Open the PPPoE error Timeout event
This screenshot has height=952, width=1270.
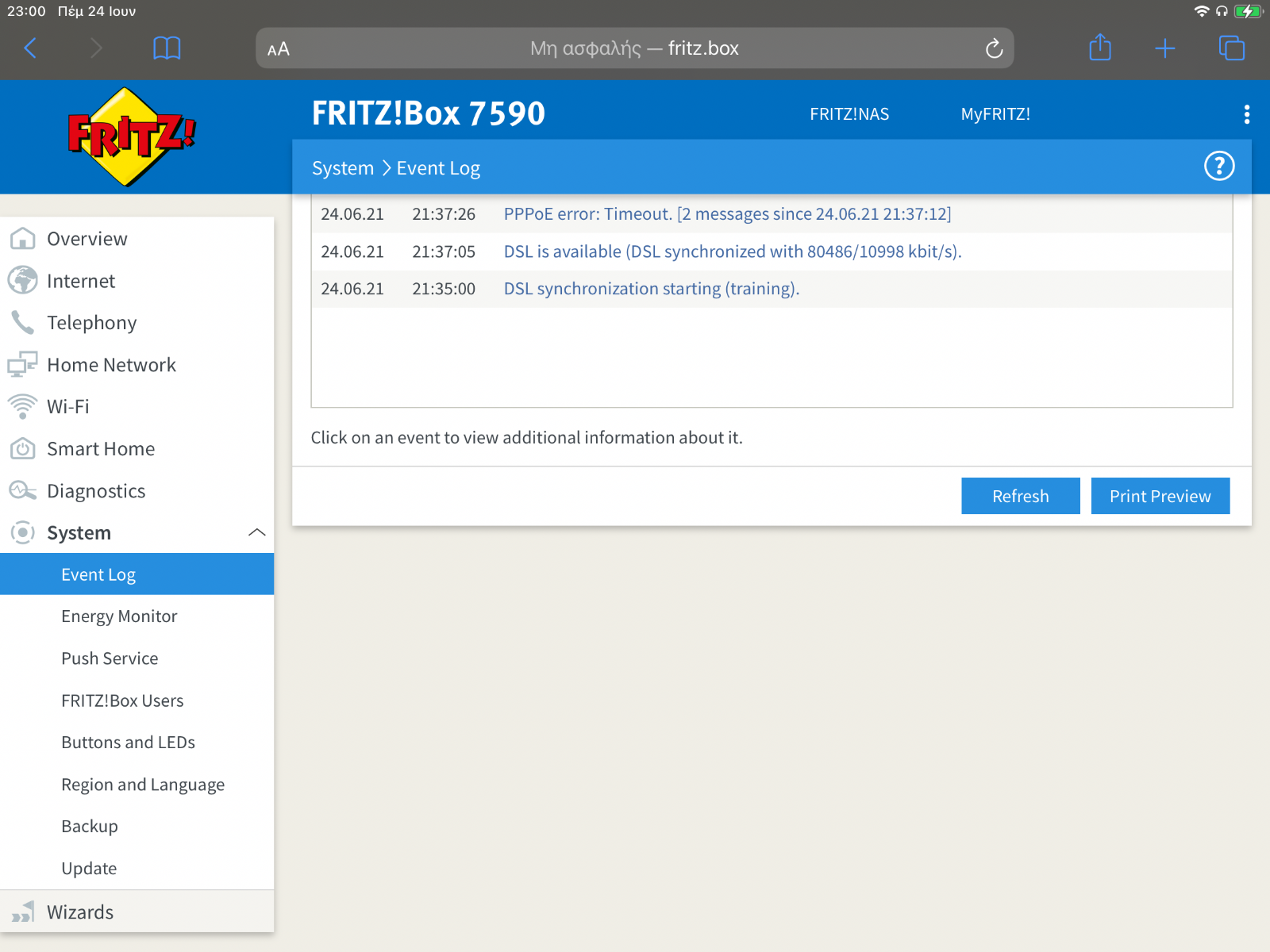pos(727,214)
